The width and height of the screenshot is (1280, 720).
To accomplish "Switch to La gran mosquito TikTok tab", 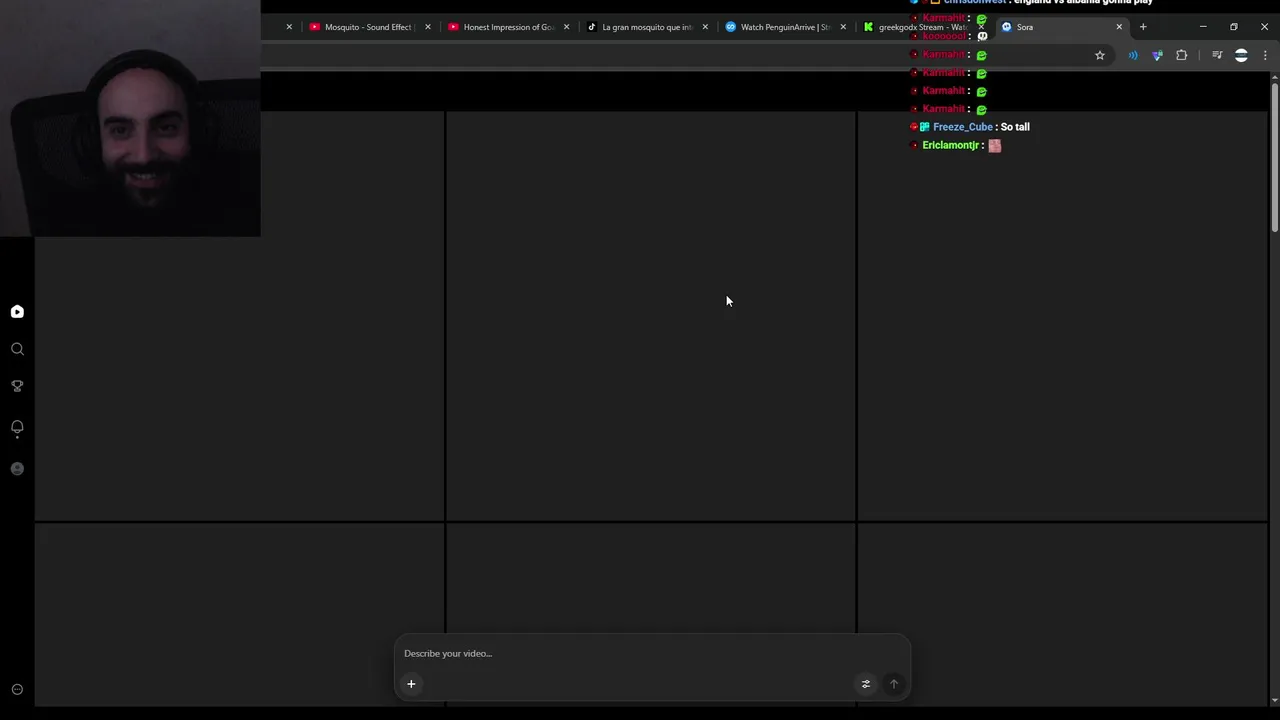I will point(647,27).
